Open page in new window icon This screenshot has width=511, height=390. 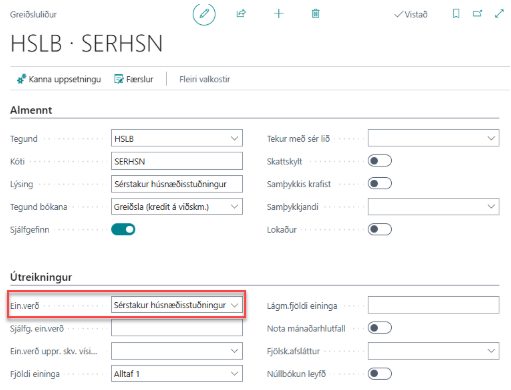tap(477, 14)
